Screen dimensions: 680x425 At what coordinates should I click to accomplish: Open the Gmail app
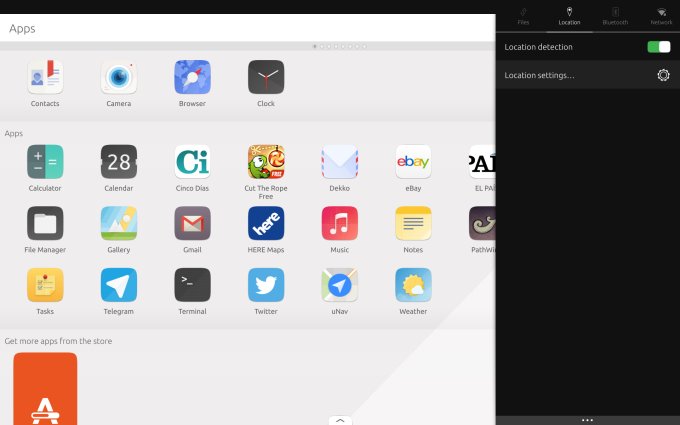[192, 223]
